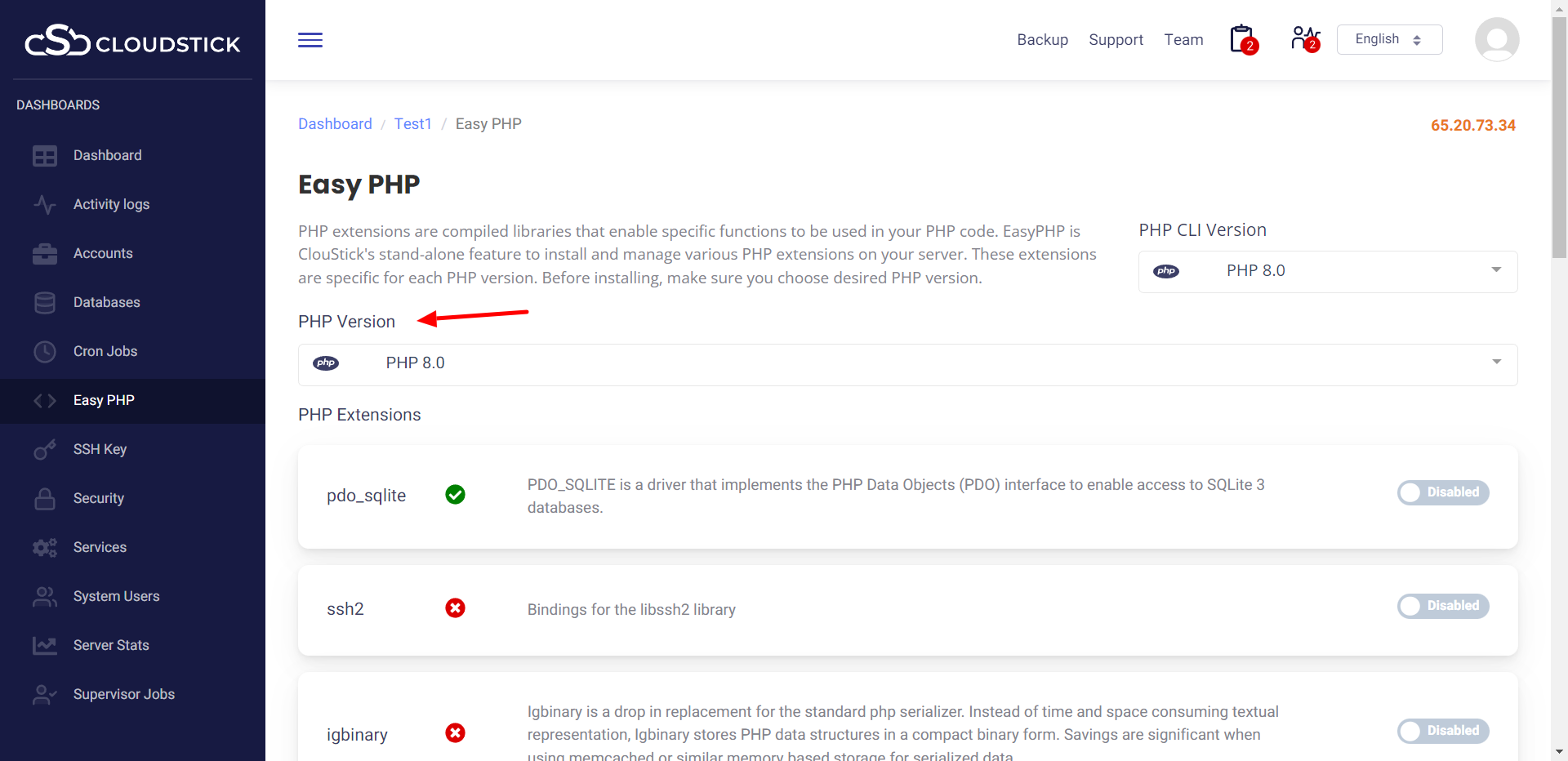
Task: Click the hamburger menu icon
Action: tap(310, 40)
